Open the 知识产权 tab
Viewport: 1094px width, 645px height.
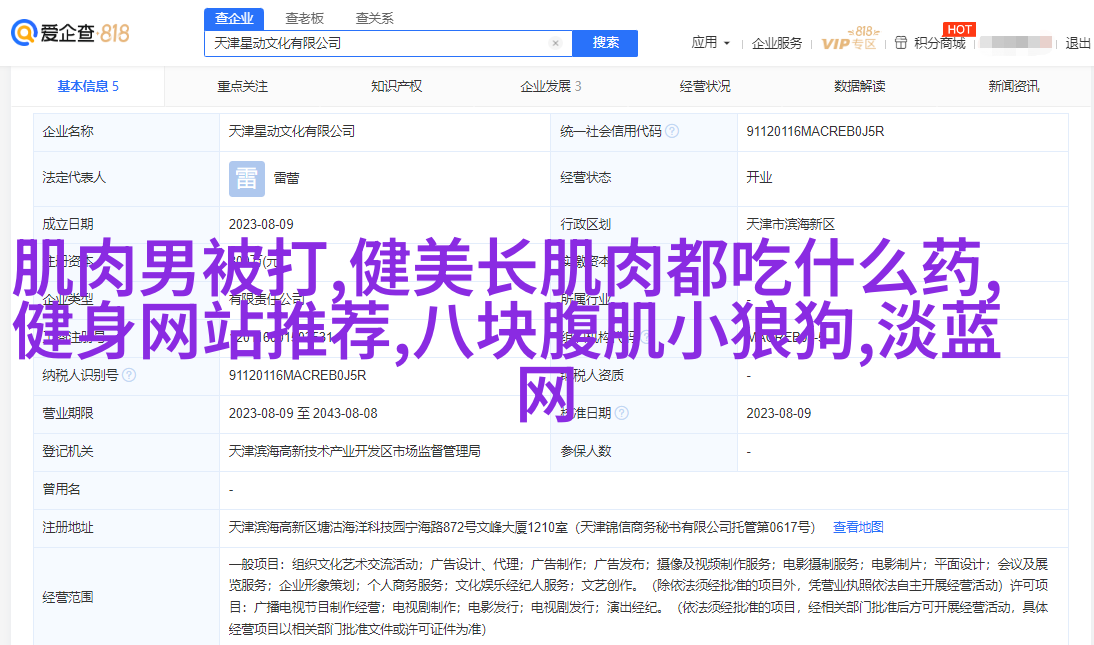tap(396, 86)
